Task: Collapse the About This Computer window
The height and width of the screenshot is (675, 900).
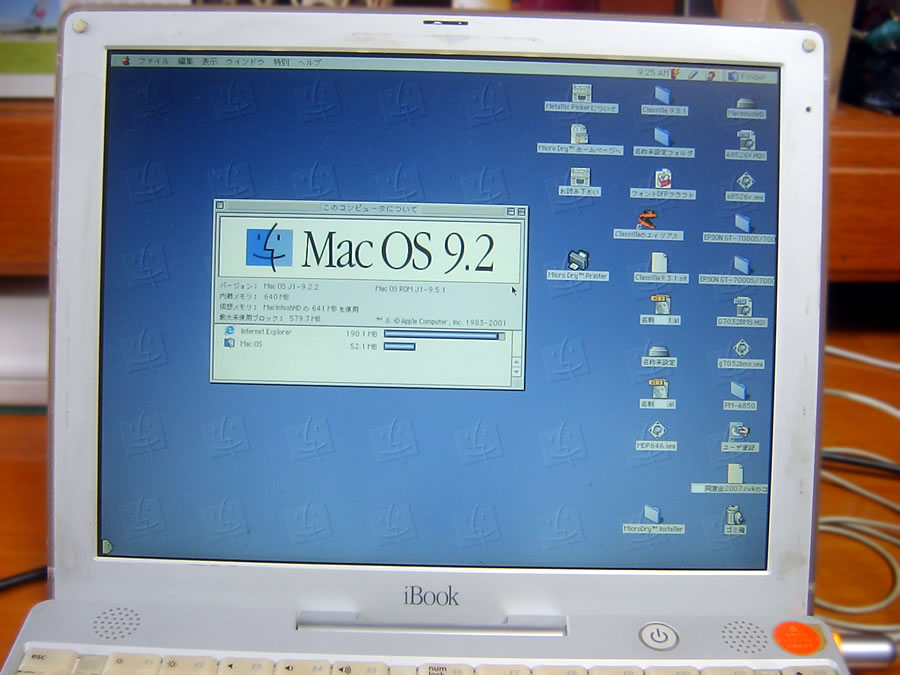Action: coord(521,212)
